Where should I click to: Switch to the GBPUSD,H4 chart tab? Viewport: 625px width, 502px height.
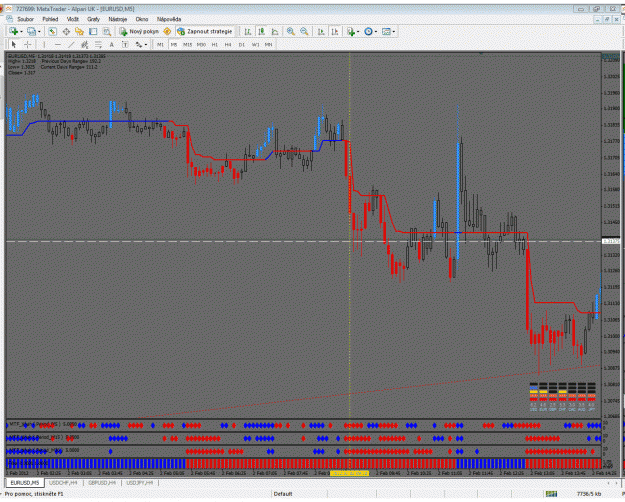(x=102, y=483)
